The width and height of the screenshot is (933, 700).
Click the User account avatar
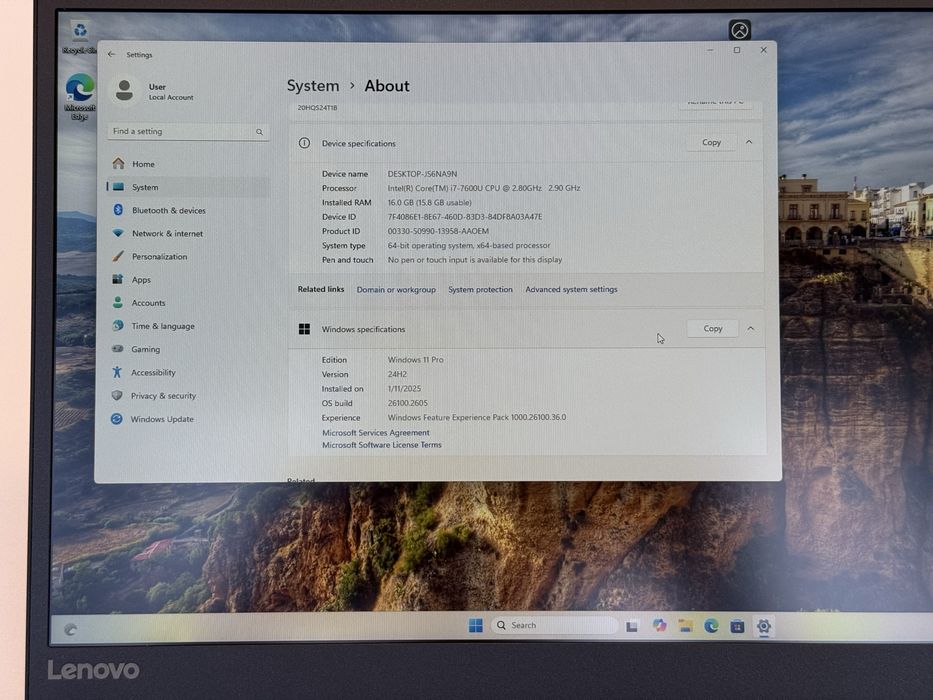(x=124, y=90)
